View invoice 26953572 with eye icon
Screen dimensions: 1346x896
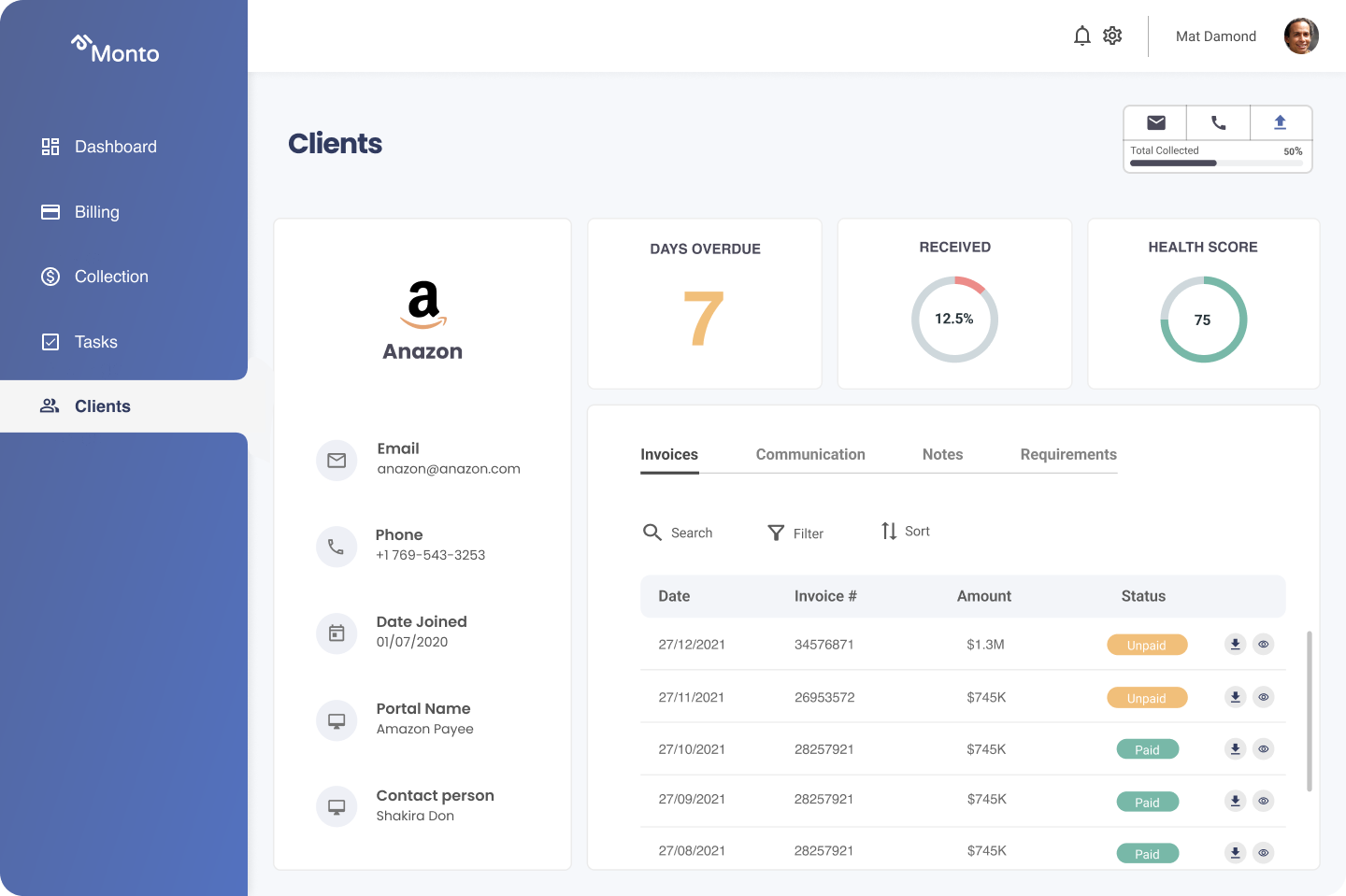tap(1263, 697)
